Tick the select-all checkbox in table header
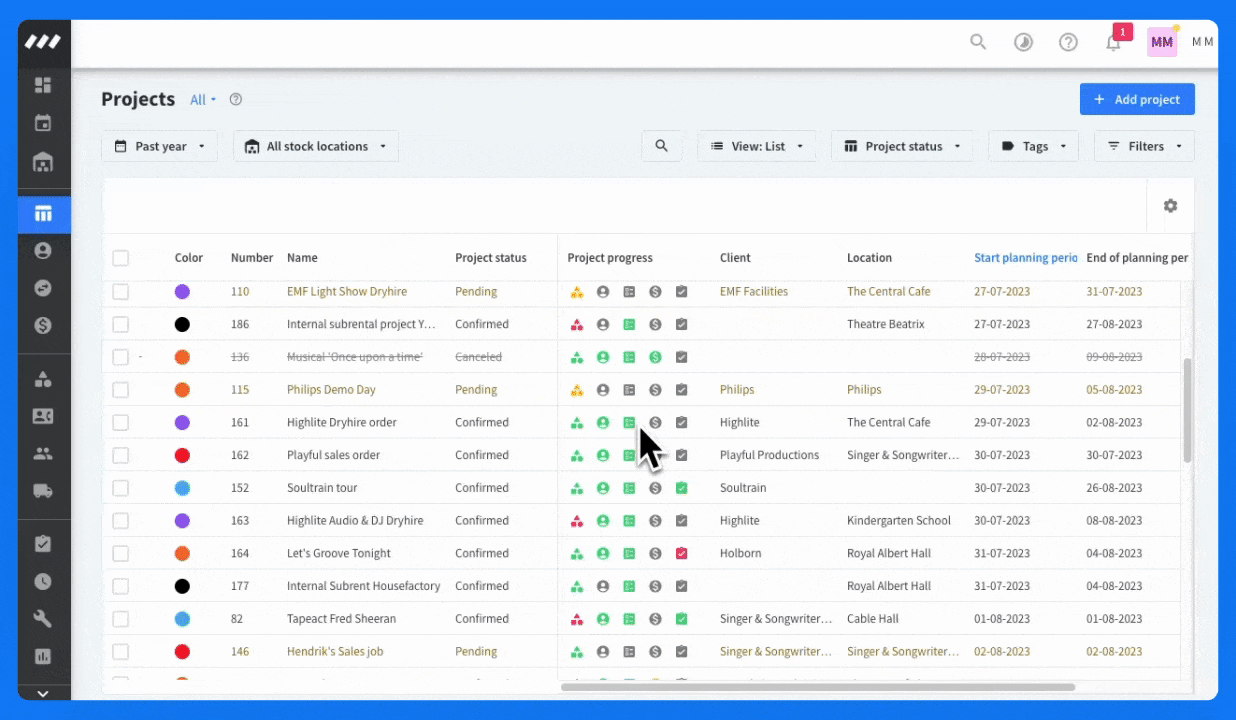1236x720 pixels. pos(120,258)
